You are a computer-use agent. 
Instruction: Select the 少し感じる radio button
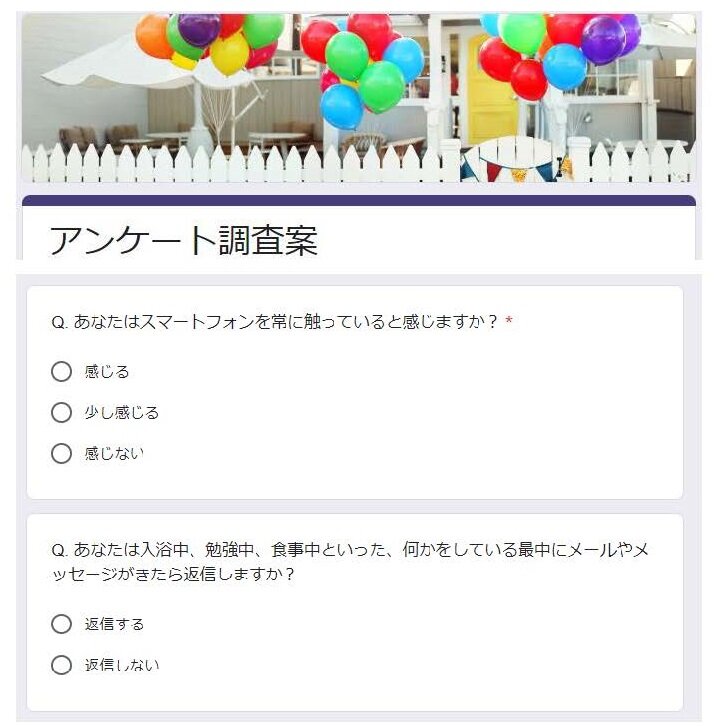(x=61, y=412)
